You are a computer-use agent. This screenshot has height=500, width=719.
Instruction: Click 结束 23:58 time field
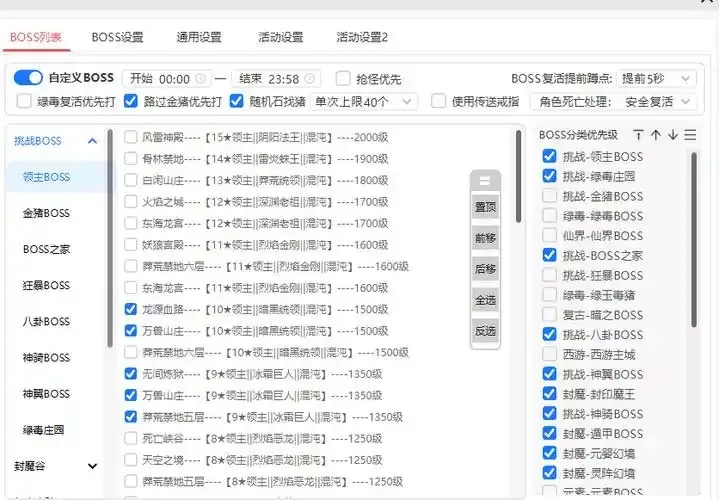coord(276,79)
